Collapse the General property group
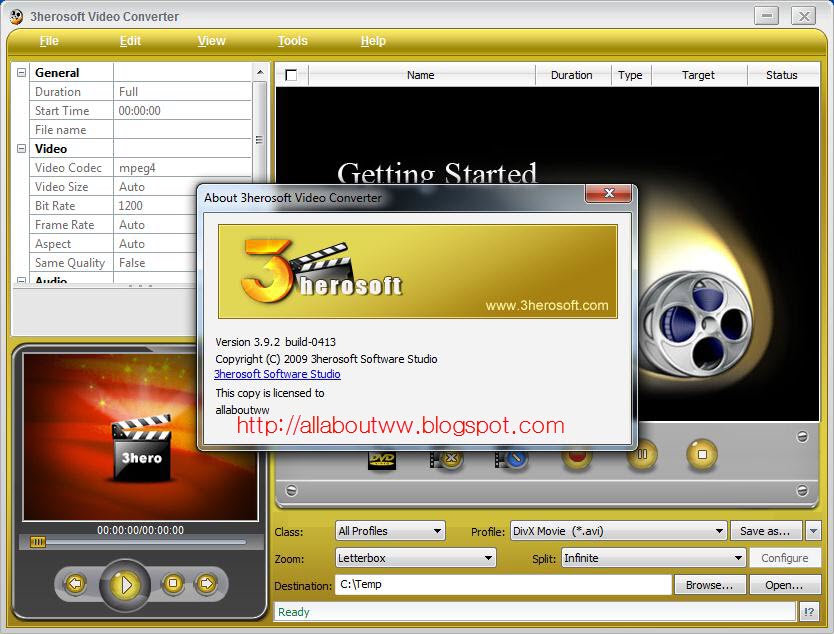This screenshot has height=634, width=834. (21, 72)
